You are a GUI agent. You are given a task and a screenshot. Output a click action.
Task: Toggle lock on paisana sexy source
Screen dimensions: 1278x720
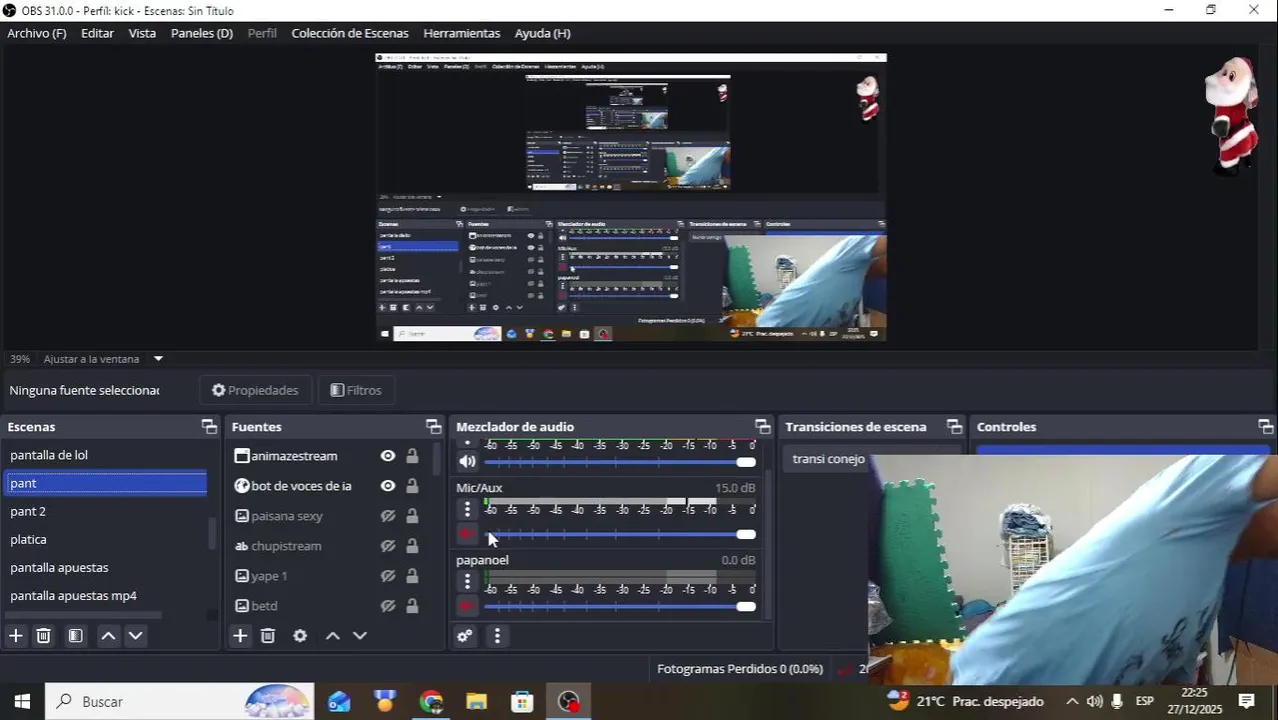pyautogui.click(x=412, y=516)
